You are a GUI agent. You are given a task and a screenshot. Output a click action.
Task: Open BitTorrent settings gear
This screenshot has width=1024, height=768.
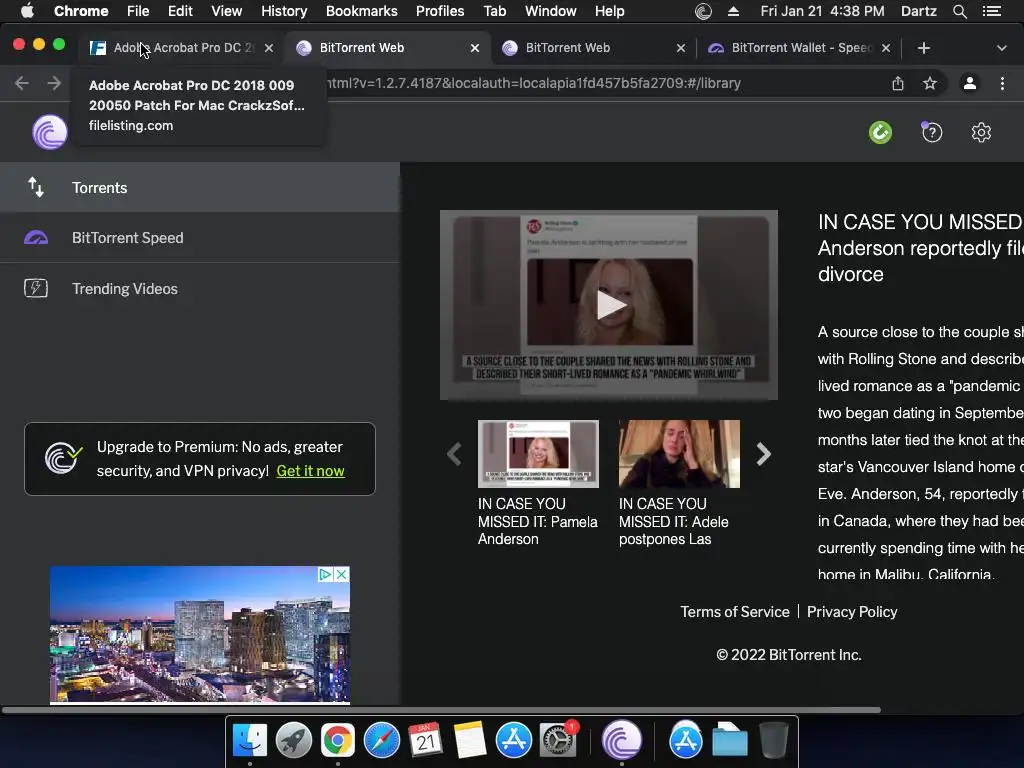point(981,133)
